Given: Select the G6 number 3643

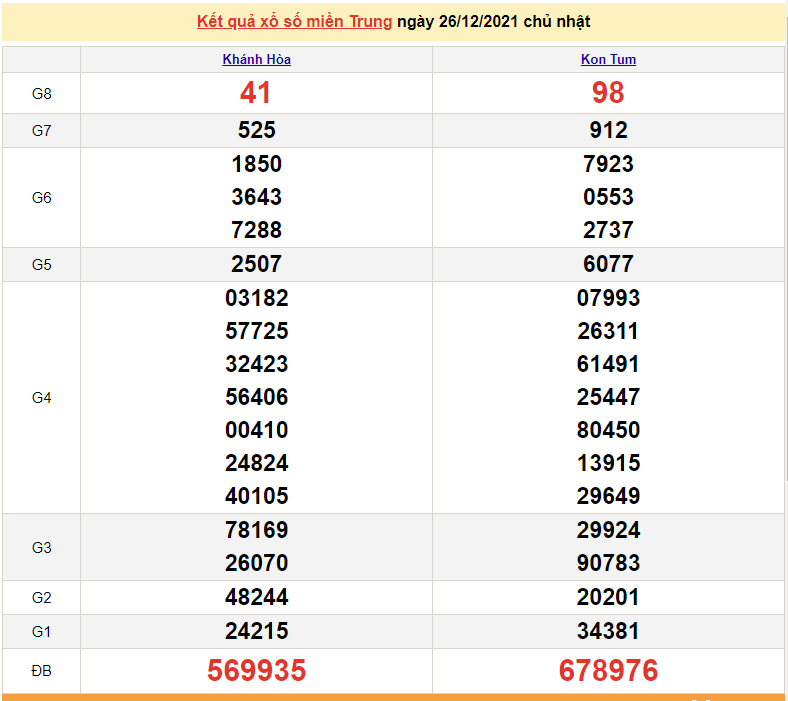Looking at the screenshot, I should click(x=256, y=197).
